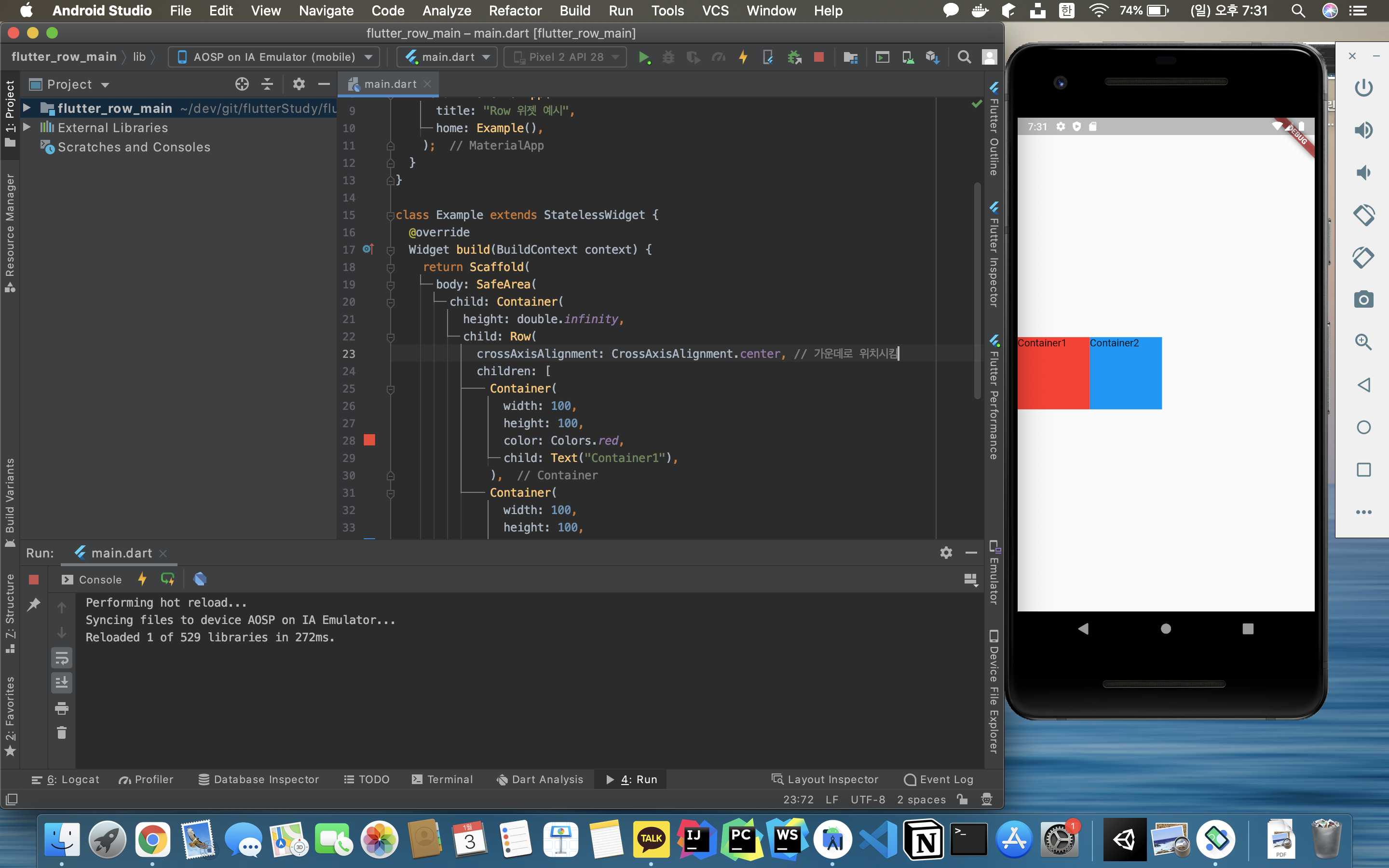Click the Debug bug icon in toolbar
The image size is (1389, 868).
click(x=668, y=57)
